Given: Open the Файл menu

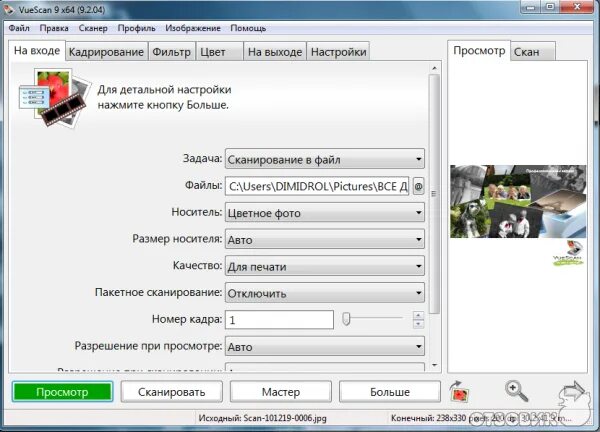Looking at the screenshot, I should point(19,28).
